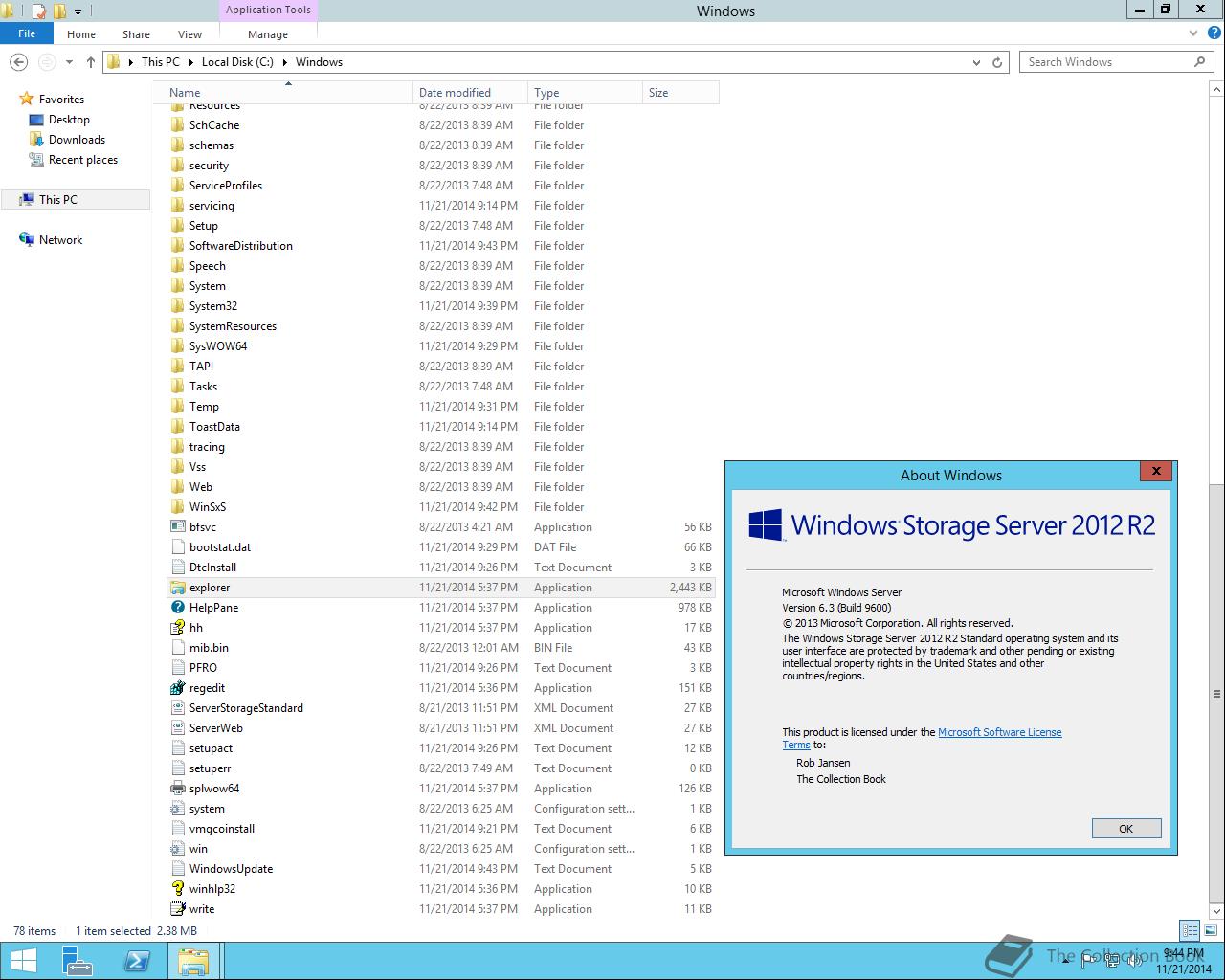Screen dimensions: 1225x980
Task: Launch PowerShell from the taskbar
Action: (x=137, y=961)
